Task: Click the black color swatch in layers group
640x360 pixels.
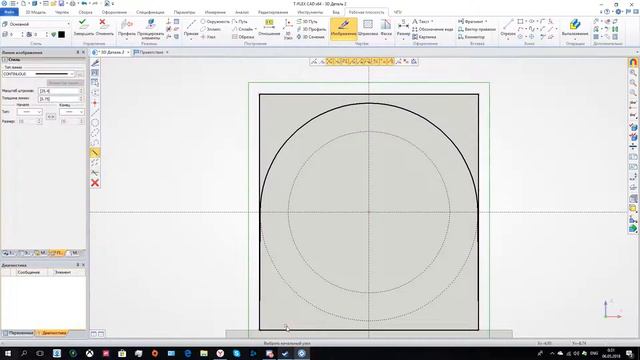Action: (x=61, y=35)
